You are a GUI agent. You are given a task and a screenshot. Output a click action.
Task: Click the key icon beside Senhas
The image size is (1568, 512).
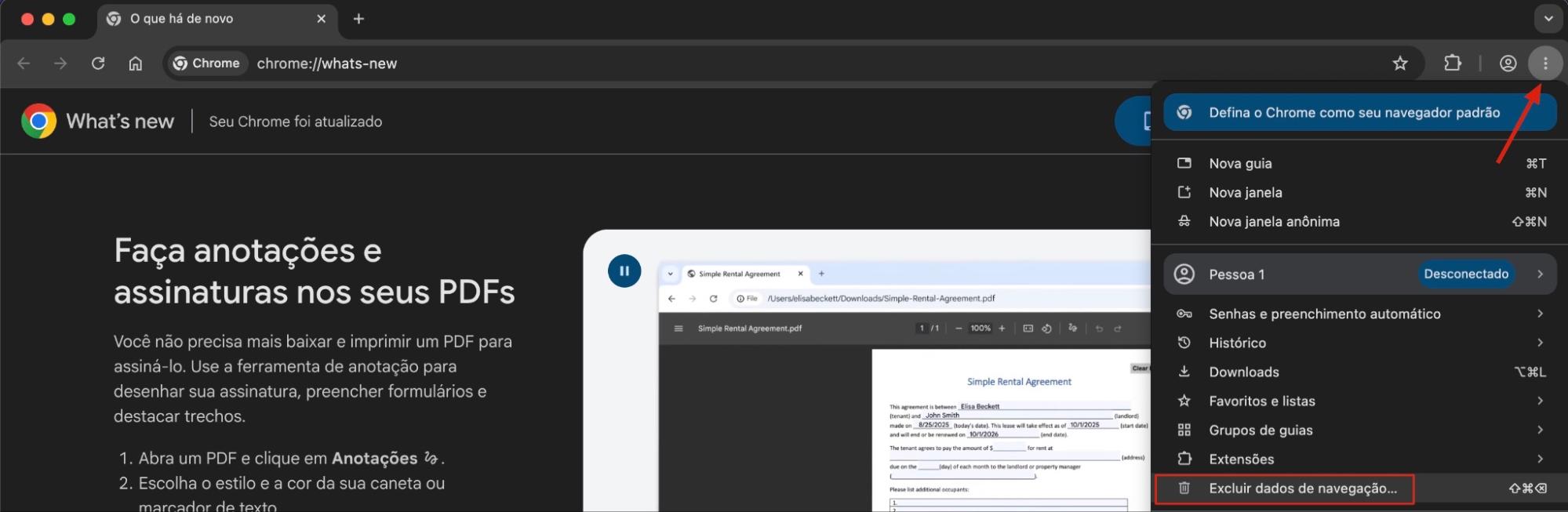(1184, 314)
